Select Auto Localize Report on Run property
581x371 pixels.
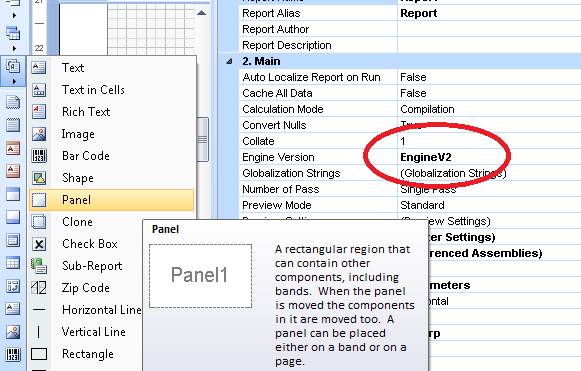click(311, 77)
